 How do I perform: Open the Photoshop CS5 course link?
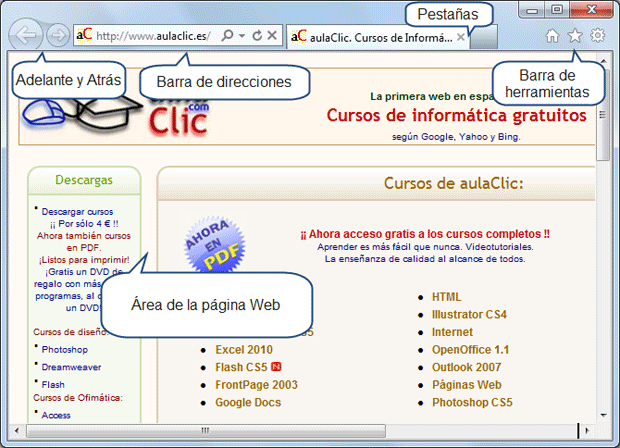[472, 402]
